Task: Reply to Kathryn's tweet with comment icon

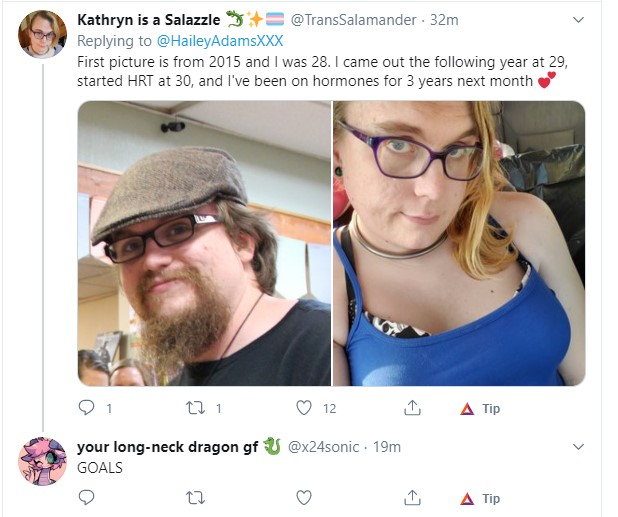Action: click(86, 408)
